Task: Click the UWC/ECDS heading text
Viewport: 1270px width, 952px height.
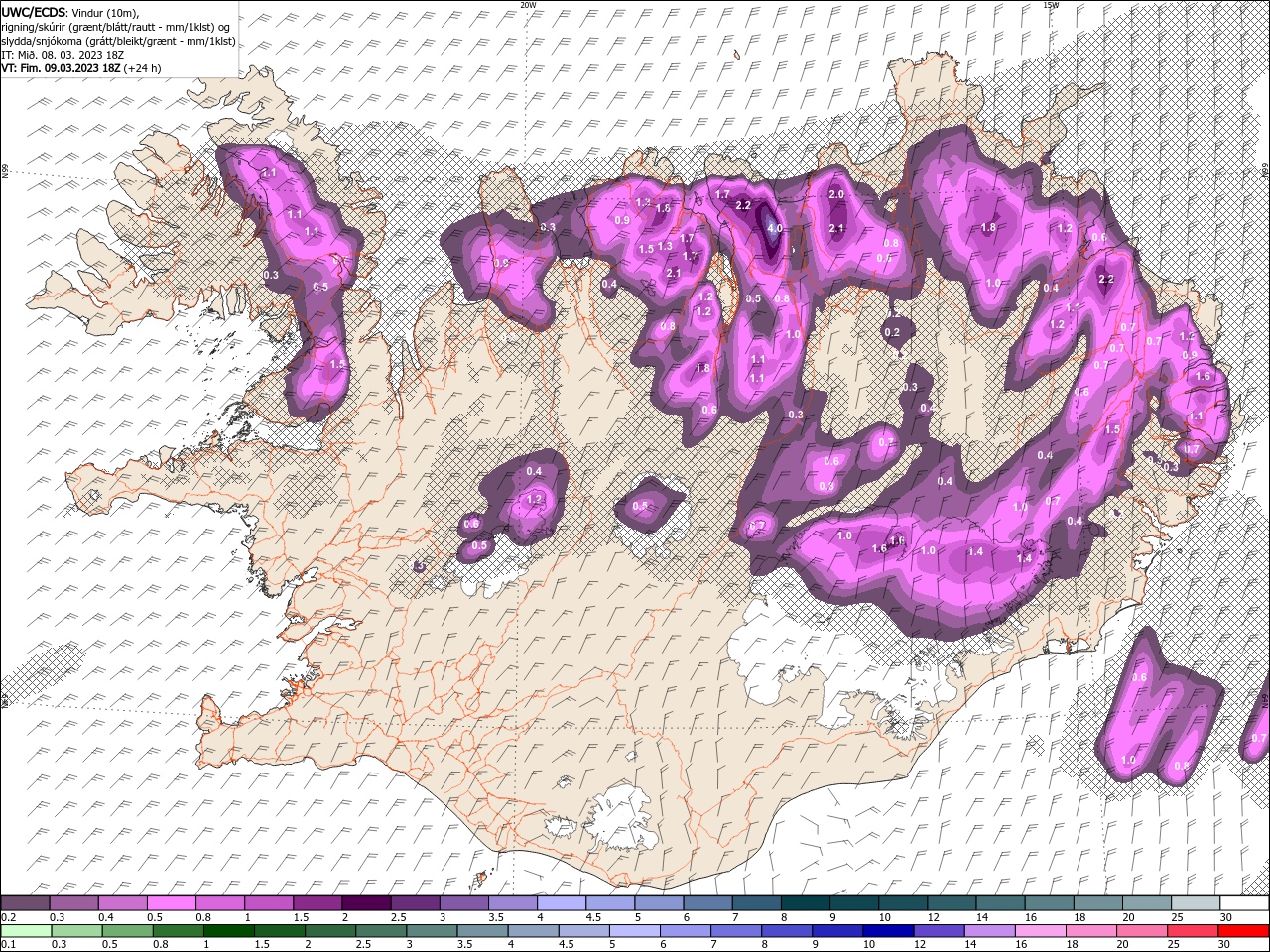Action: click(x=34, y=11)
